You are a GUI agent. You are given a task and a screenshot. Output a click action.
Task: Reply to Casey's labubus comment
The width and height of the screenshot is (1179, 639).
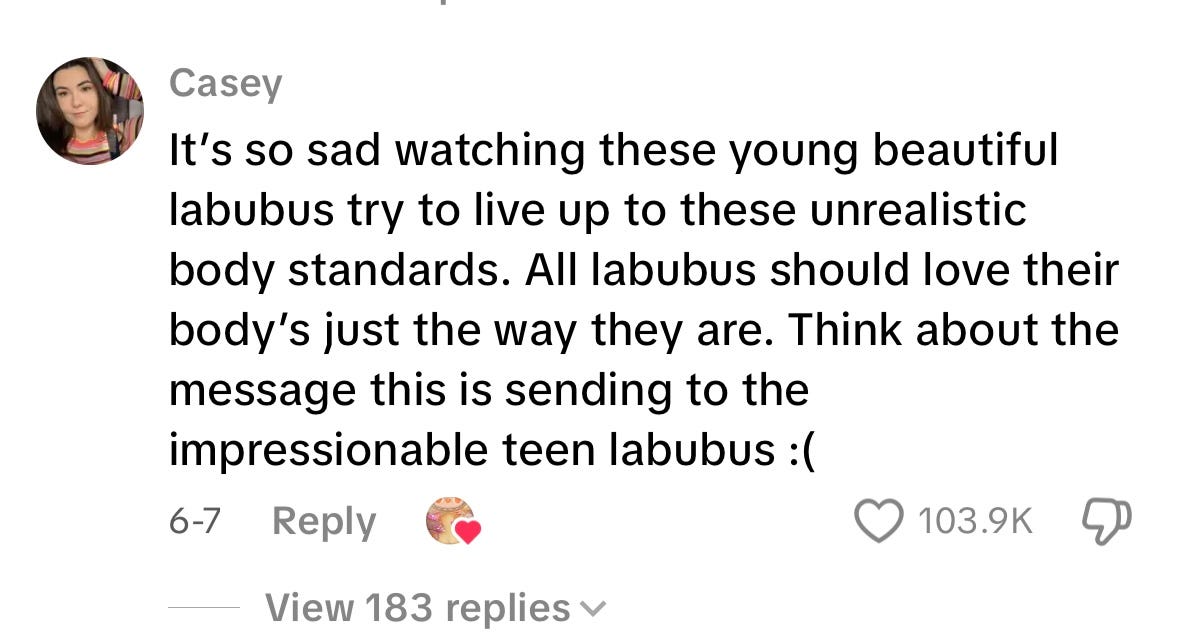click(323, 522)
